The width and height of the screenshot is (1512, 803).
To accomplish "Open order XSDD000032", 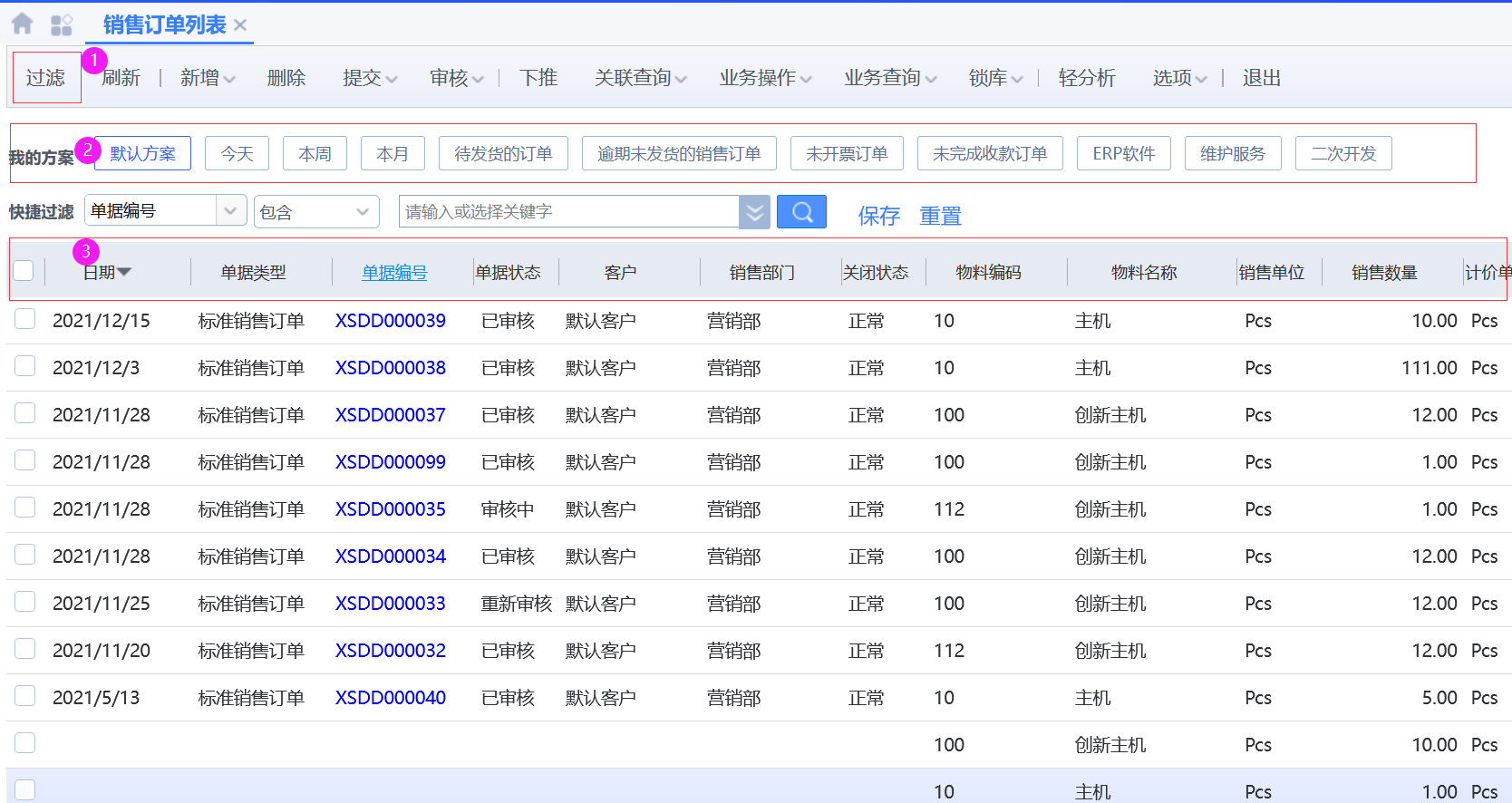I will (391, 651).
